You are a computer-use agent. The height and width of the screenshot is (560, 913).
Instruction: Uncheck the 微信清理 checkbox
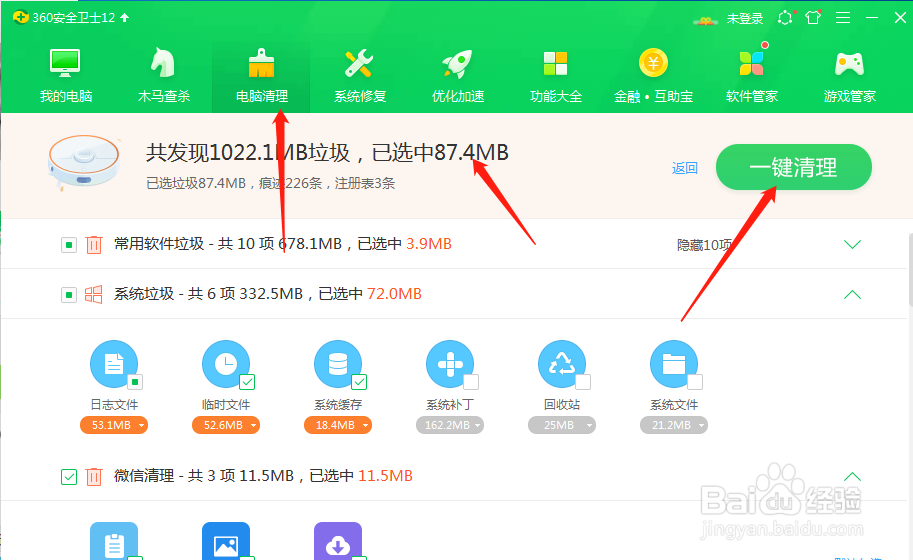click(69, 477)
